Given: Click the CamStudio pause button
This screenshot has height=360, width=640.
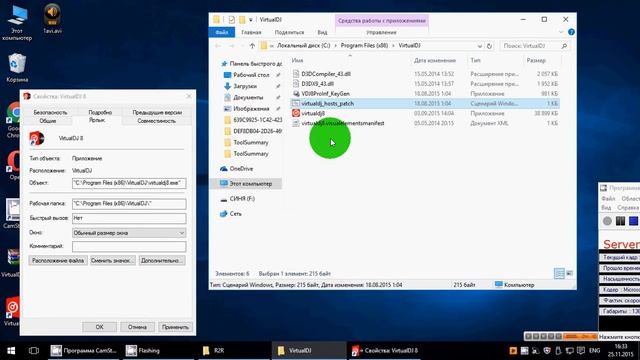Looking at the screenshot, I should (620, 221).
